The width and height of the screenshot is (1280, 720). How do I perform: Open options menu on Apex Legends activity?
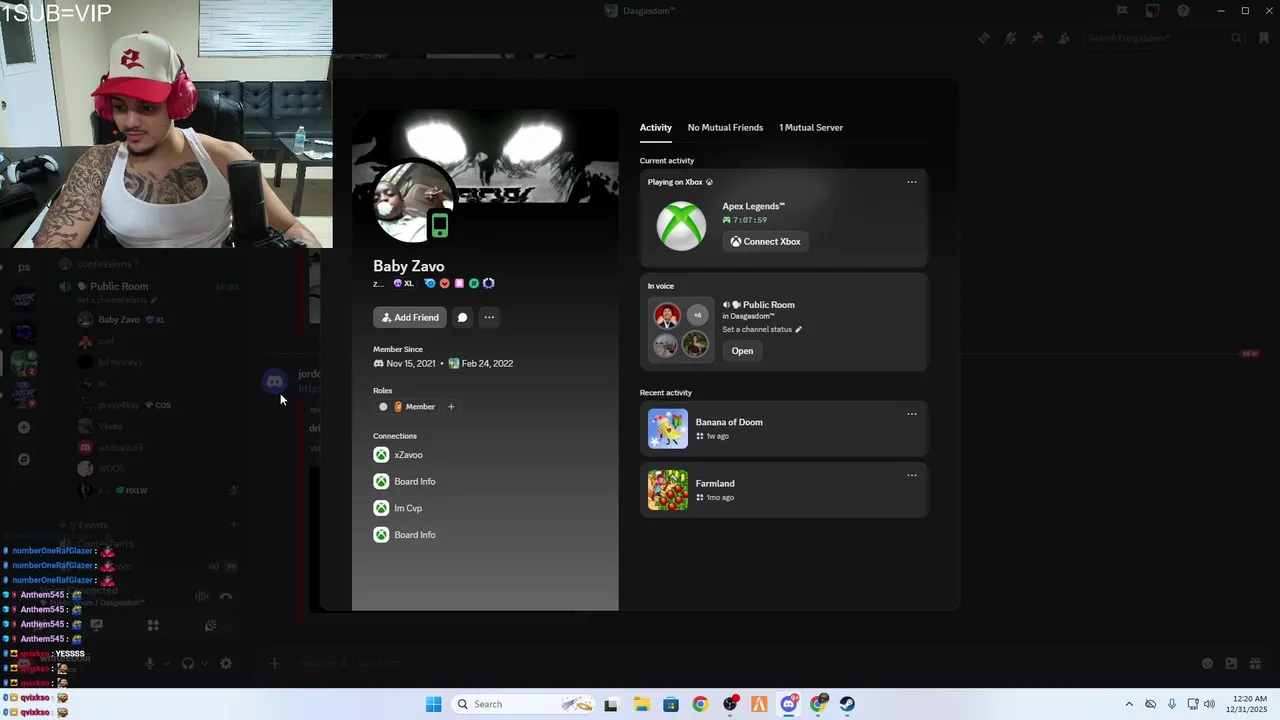[x=911, y=182]
